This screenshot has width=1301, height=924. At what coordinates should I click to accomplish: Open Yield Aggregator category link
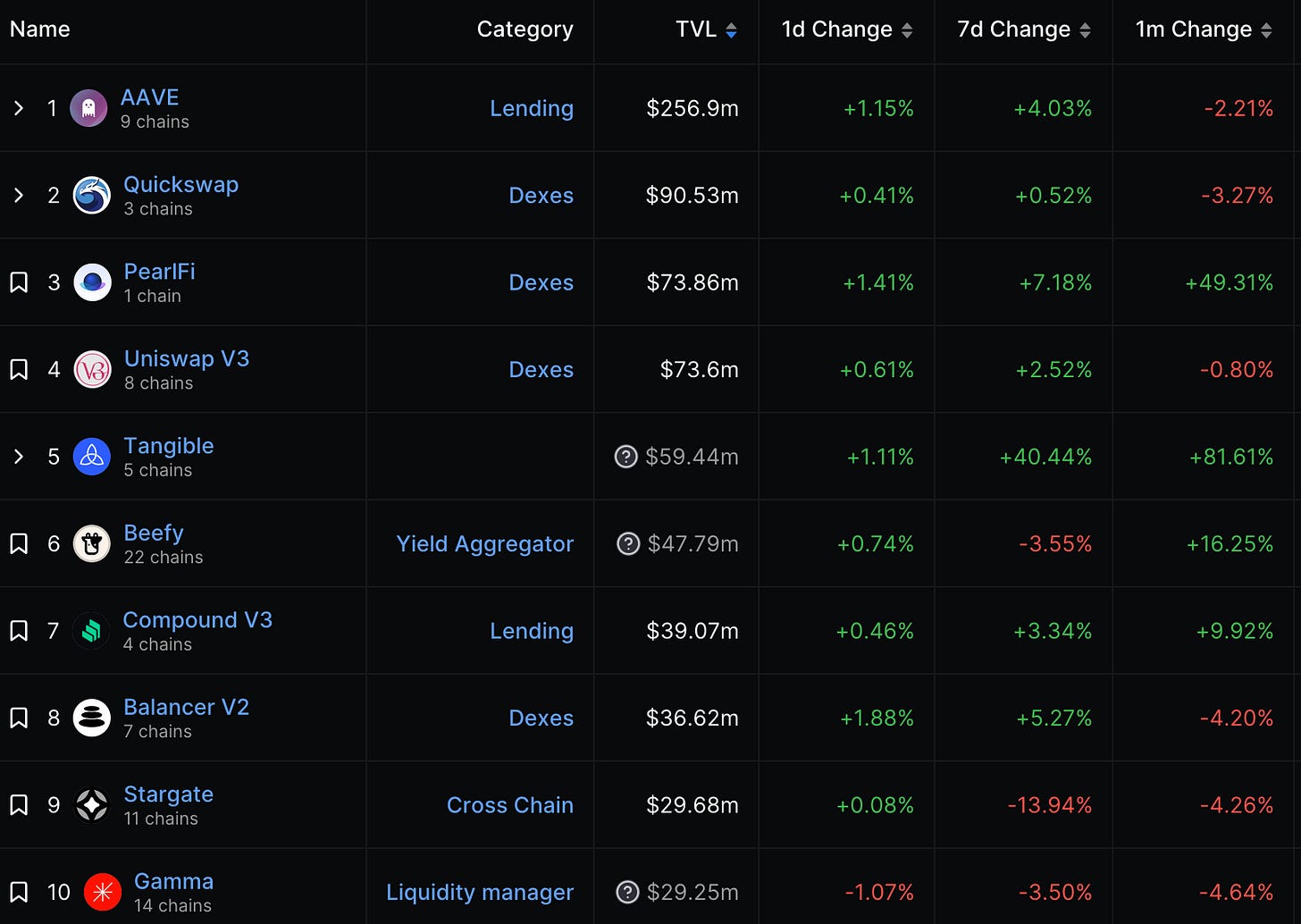click(x=485, y=544)
